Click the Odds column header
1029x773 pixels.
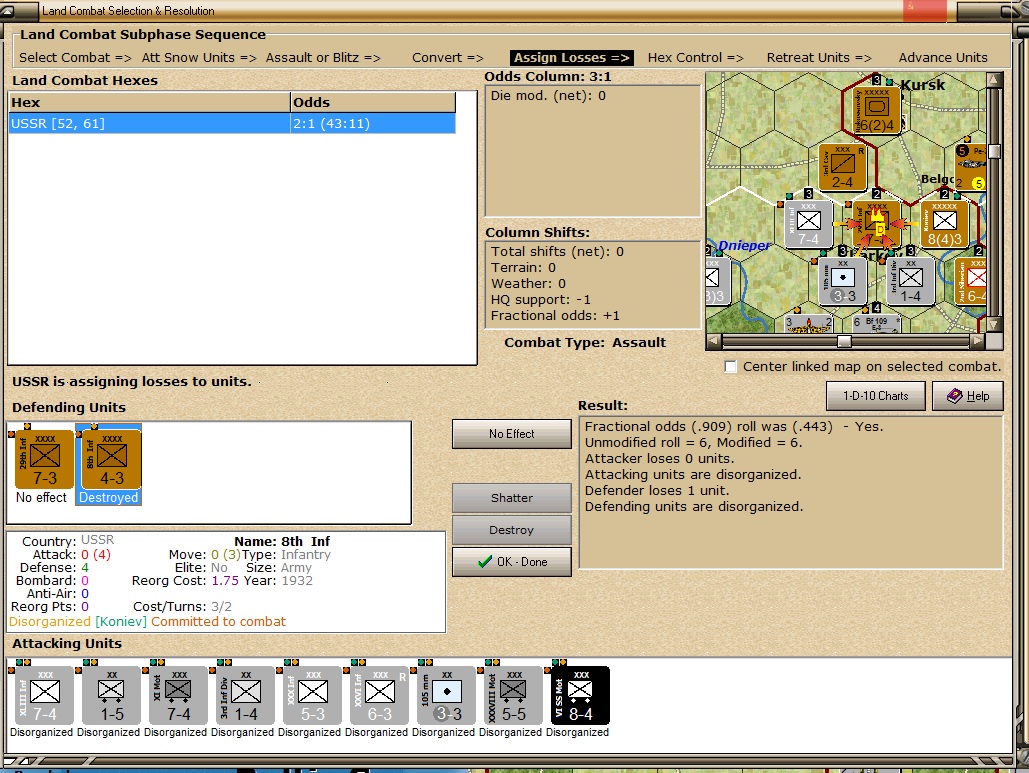click(x=373, y=102)
